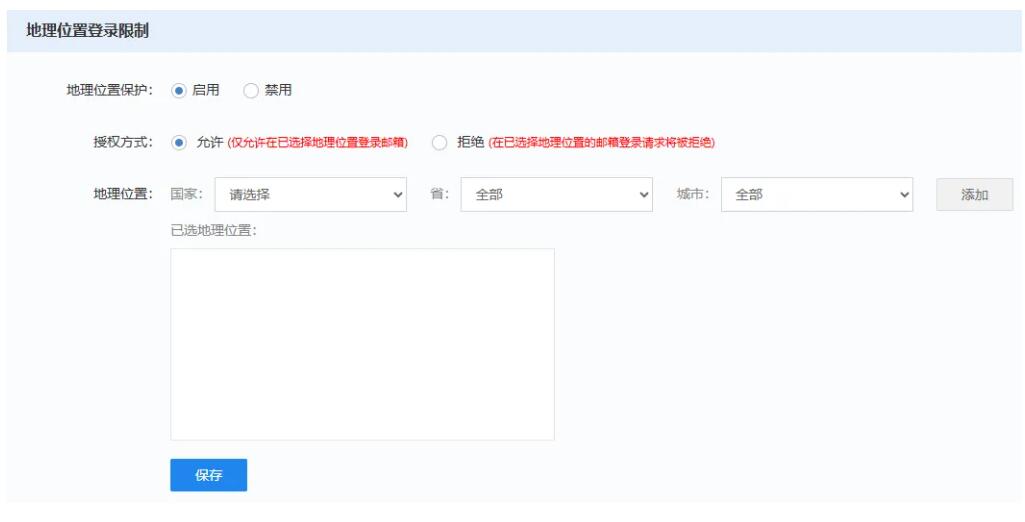Click the 授权方式 field label

(123, 142)
